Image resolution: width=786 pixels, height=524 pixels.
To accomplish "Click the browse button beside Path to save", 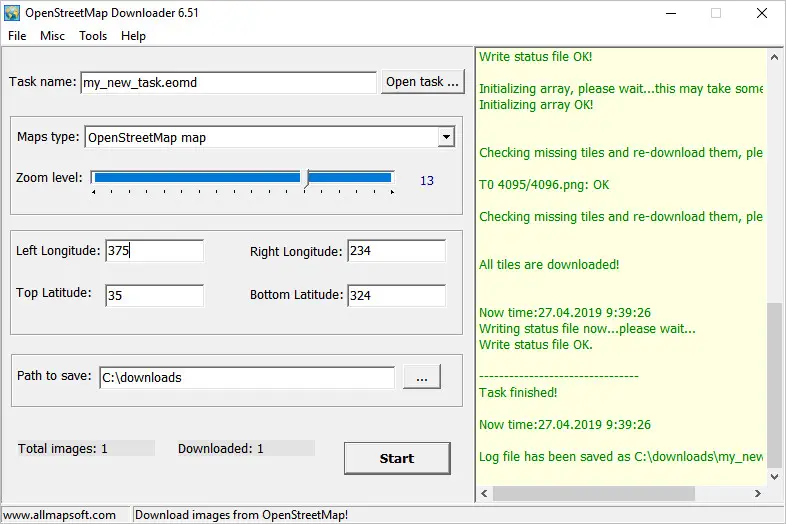I will click(422, 377).
